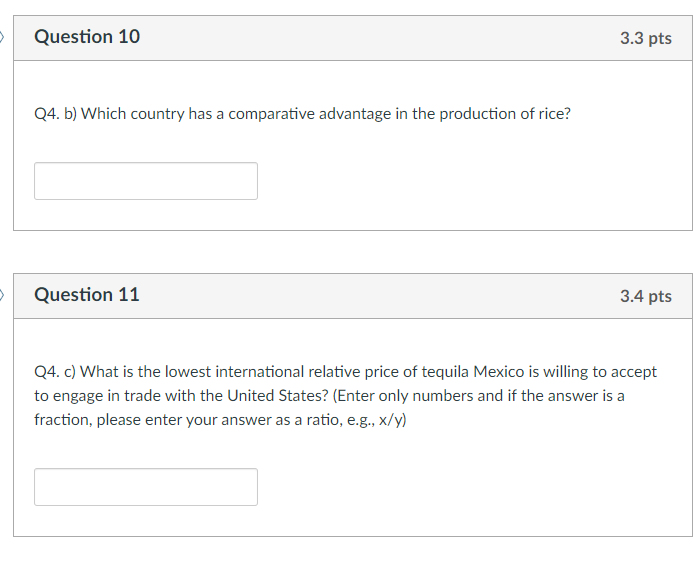
Task: Click the Question 11 answer text box
Action: 146,487
